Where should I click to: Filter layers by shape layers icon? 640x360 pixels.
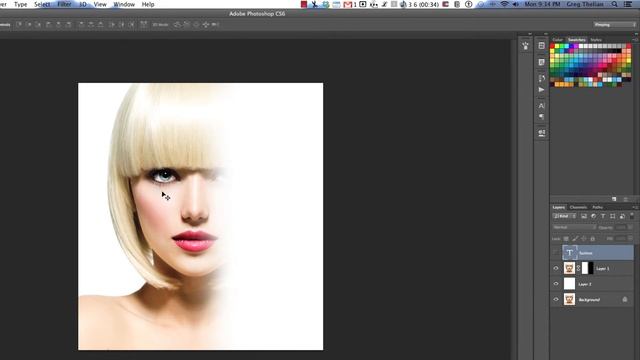tap(612, 216)
